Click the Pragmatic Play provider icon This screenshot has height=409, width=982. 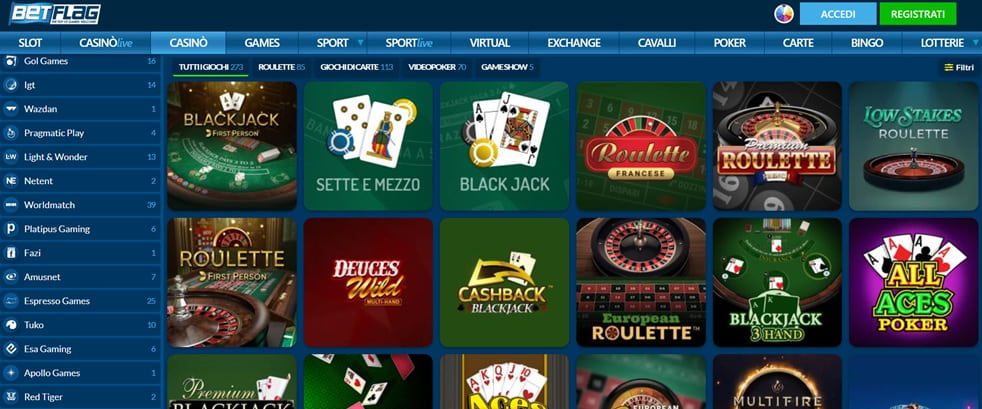11,133
